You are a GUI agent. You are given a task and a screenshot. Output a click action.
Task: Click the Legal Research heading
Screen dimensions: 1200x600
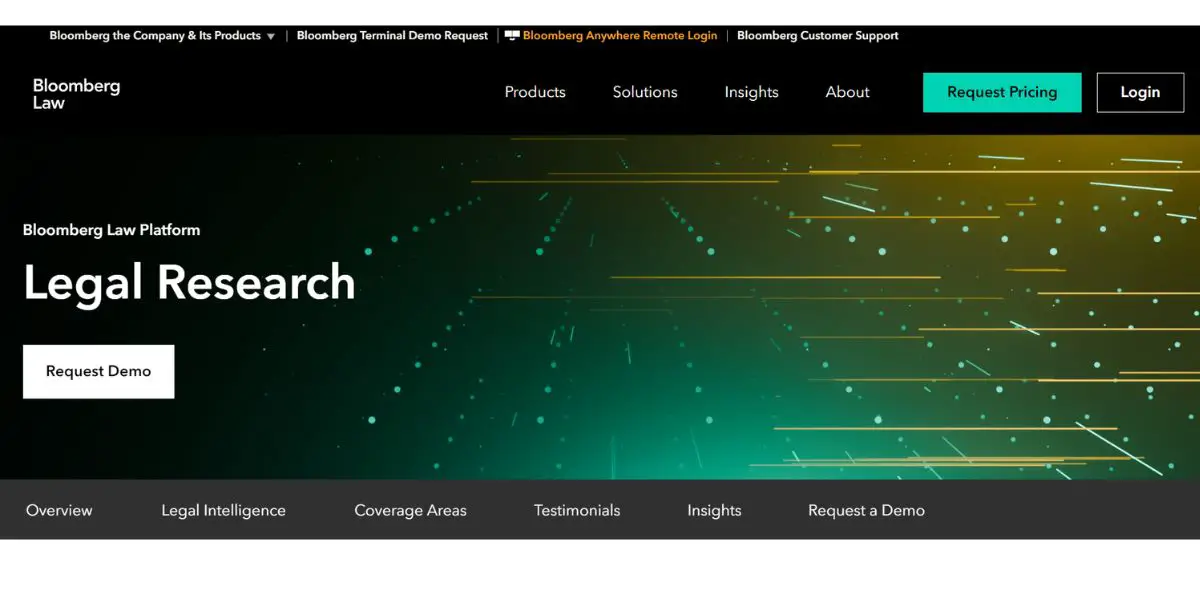(x=190, y=283)
